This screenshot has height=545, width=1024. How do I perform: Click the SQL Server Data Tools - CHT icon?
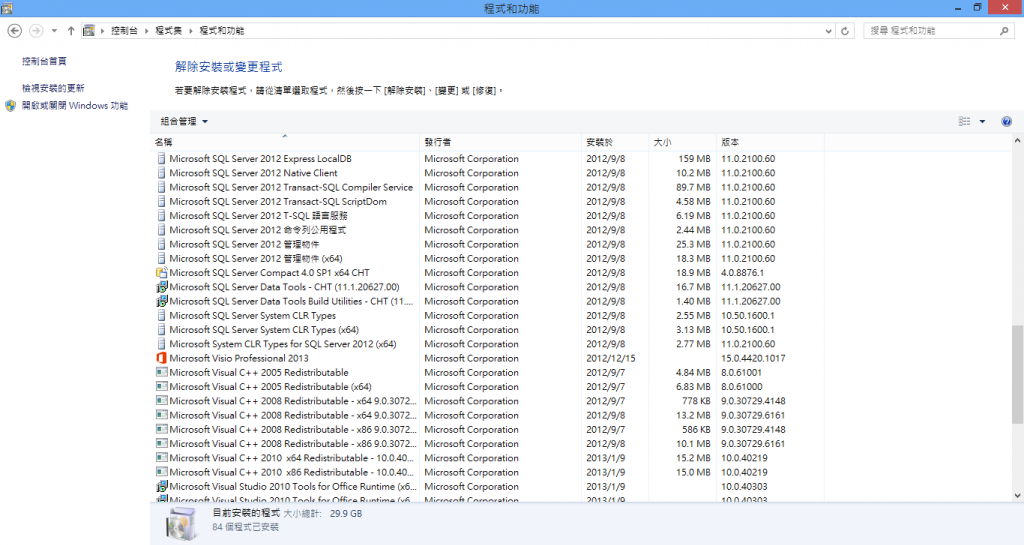[x=161, y=287]
